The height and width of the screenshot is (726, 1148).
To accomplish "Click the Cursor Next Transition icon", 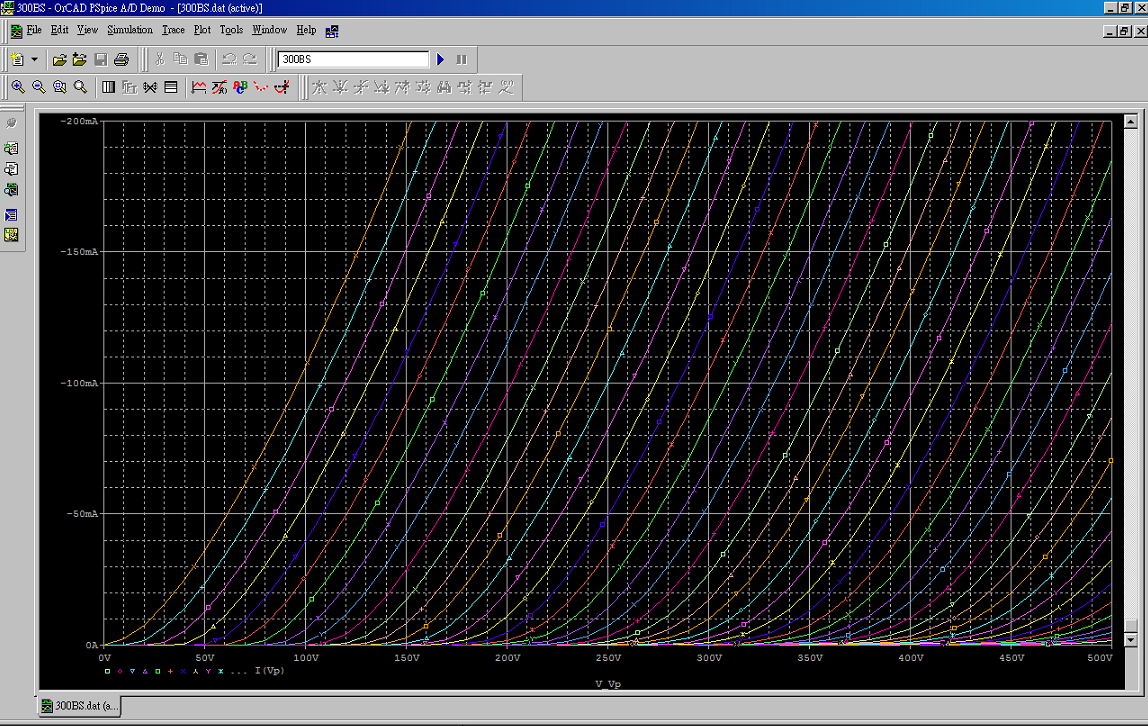I will coord(465,87).
